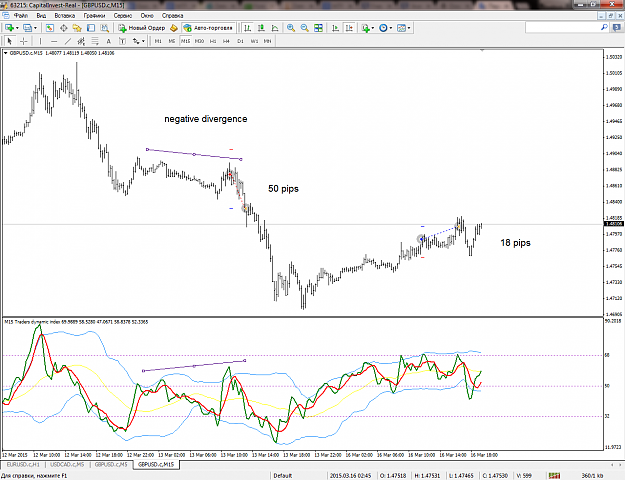625x480 pixels.
Task: Click the search magnifier icon
Action: click(604, 28)
